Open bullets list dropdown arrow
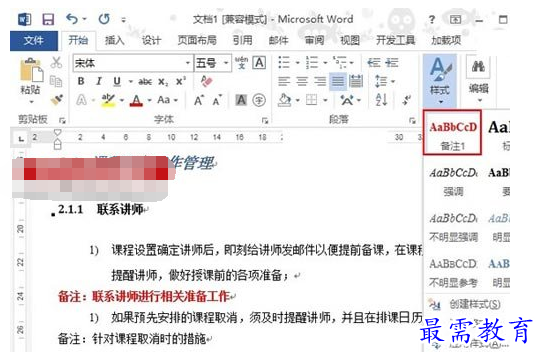The width and height of the screenshot is (541, 362). pyautogui.click(x=297, y=63)
